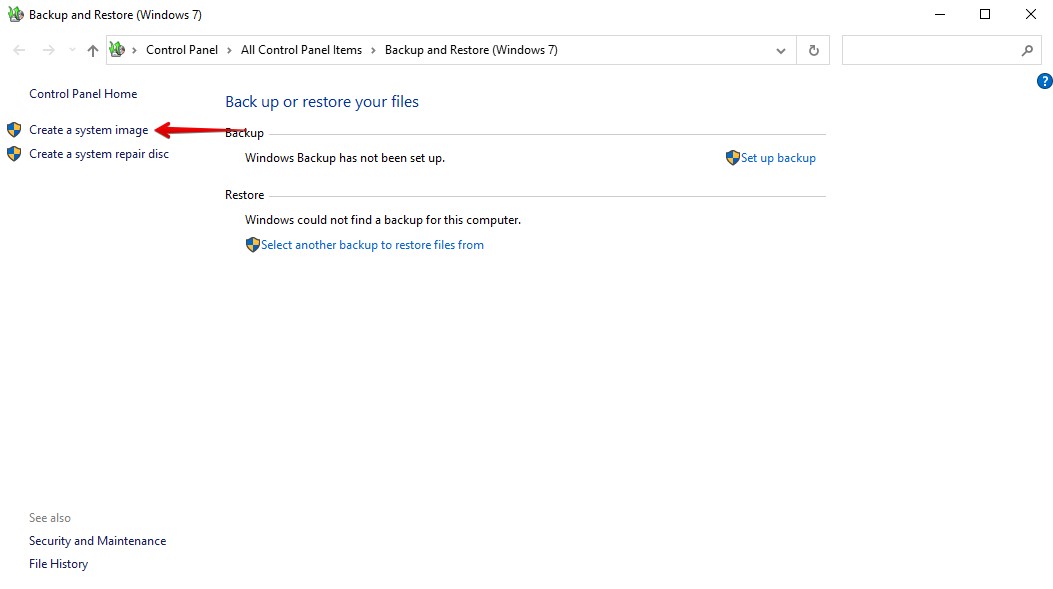Screen dimensions: 1053x589
Task: Close the Backup and Restore window
Action: tap(1031, 14)
